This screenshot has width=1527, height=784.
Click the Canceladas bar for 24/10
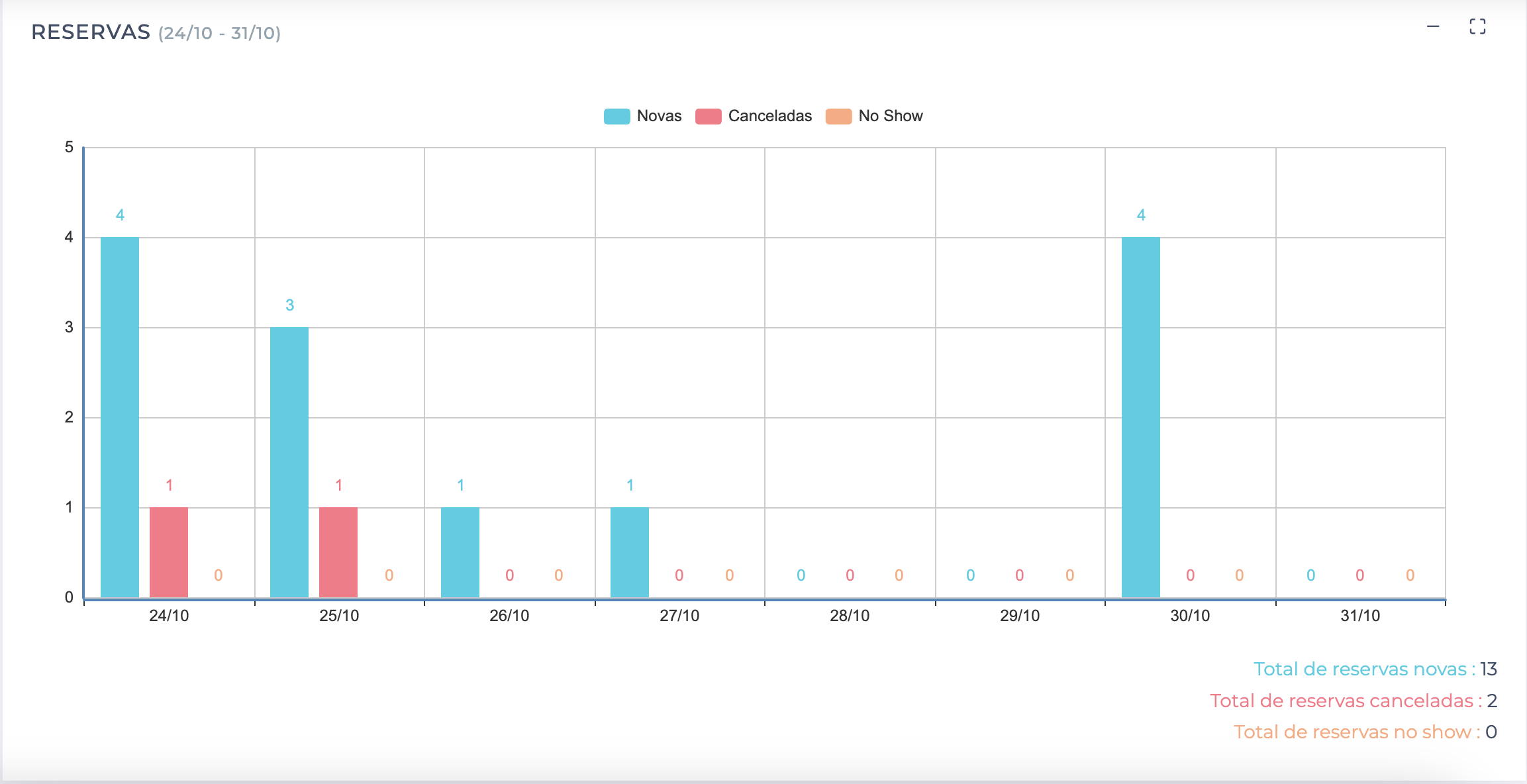point(169,552)
